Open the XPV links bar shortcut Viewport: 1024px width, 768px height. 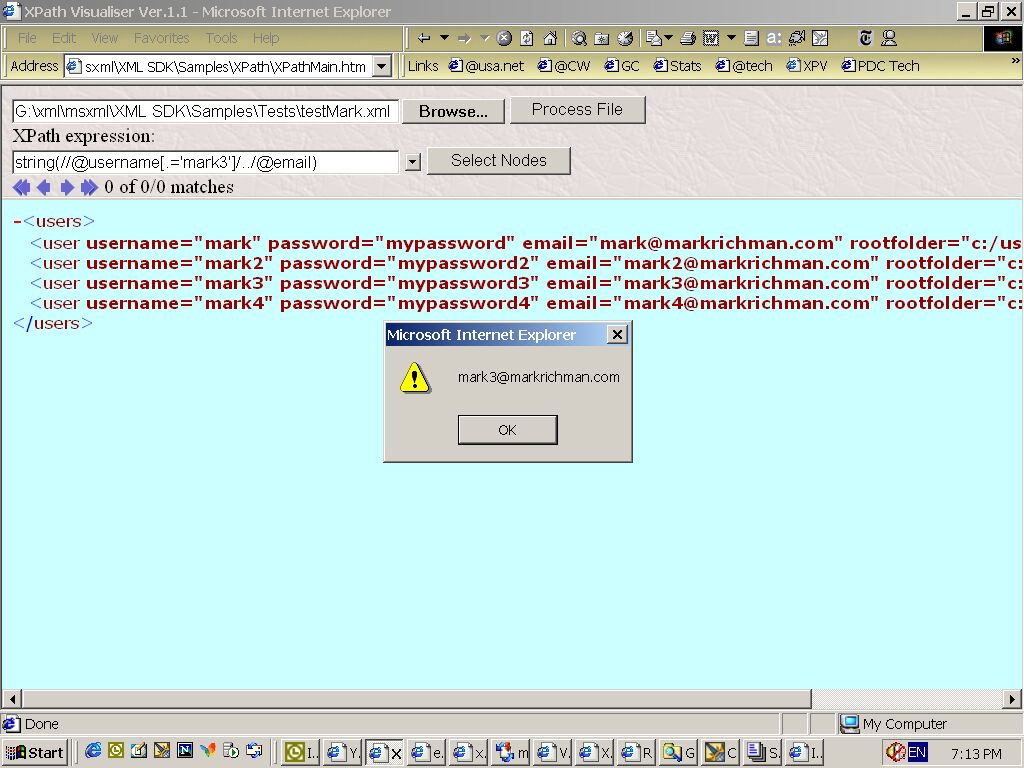807,66
